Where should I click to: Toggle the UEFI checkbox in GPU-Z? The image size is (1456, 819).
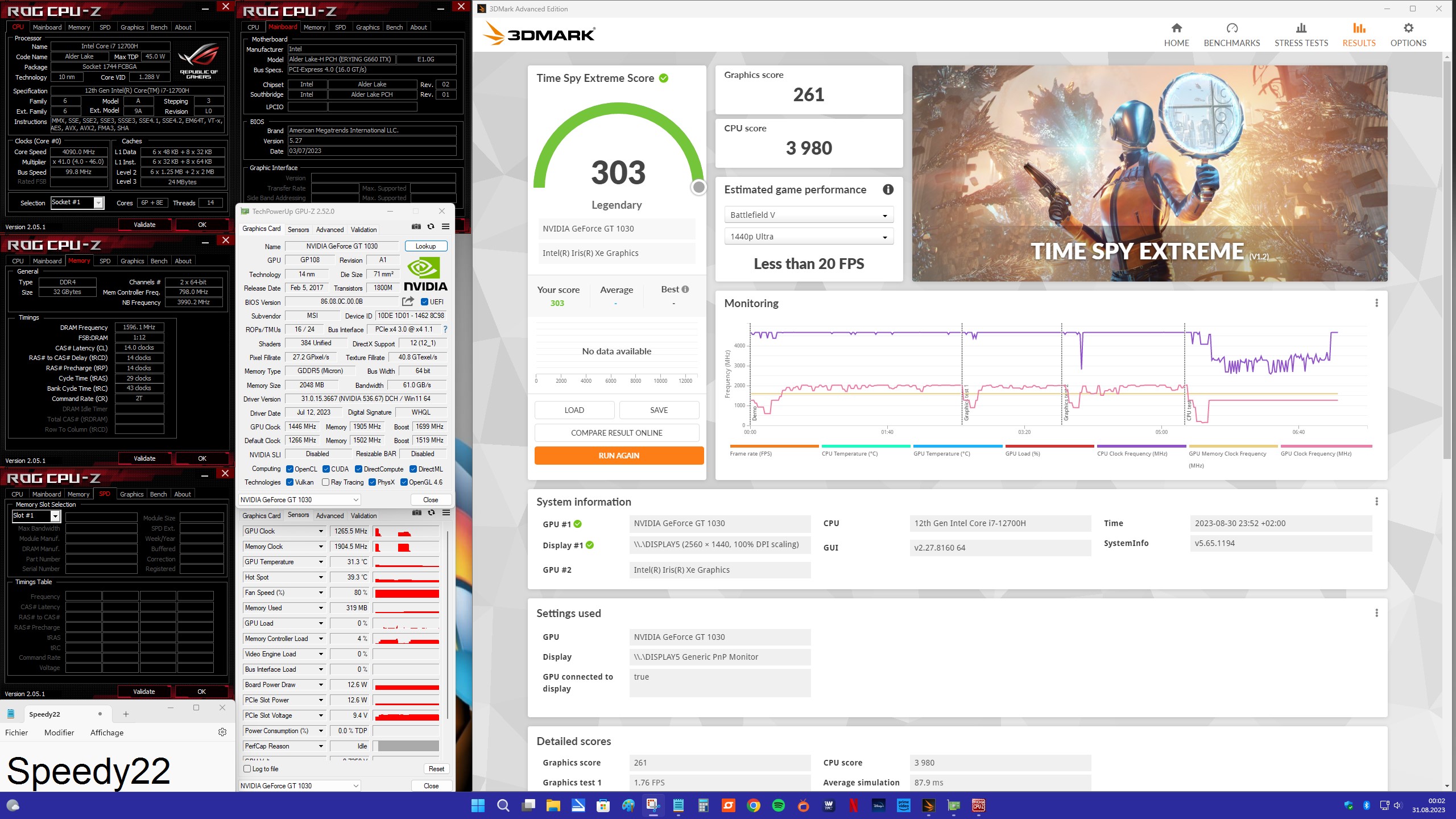(424, 302)
